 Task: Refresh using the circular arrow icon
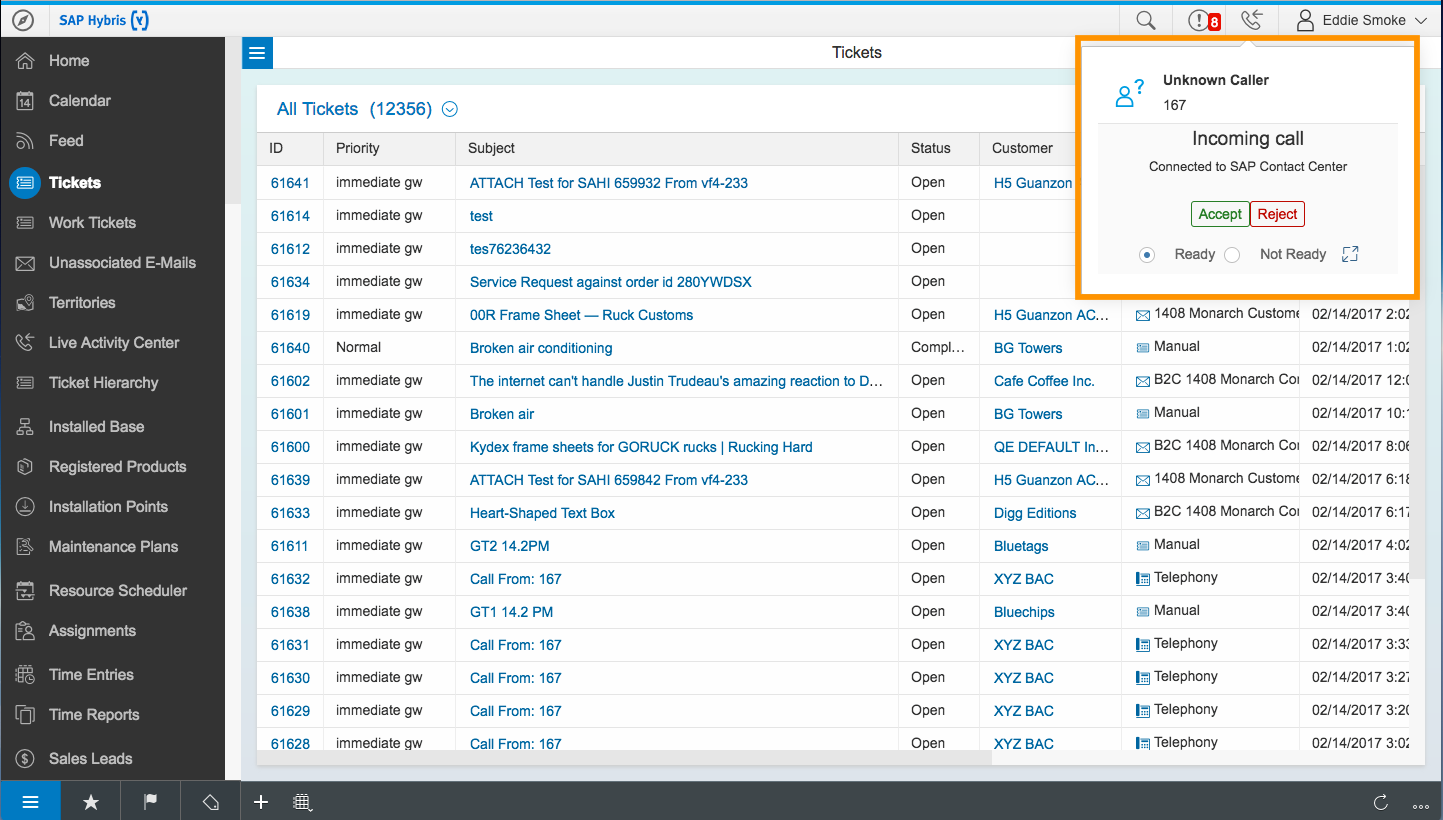(x=1381, y=802)
